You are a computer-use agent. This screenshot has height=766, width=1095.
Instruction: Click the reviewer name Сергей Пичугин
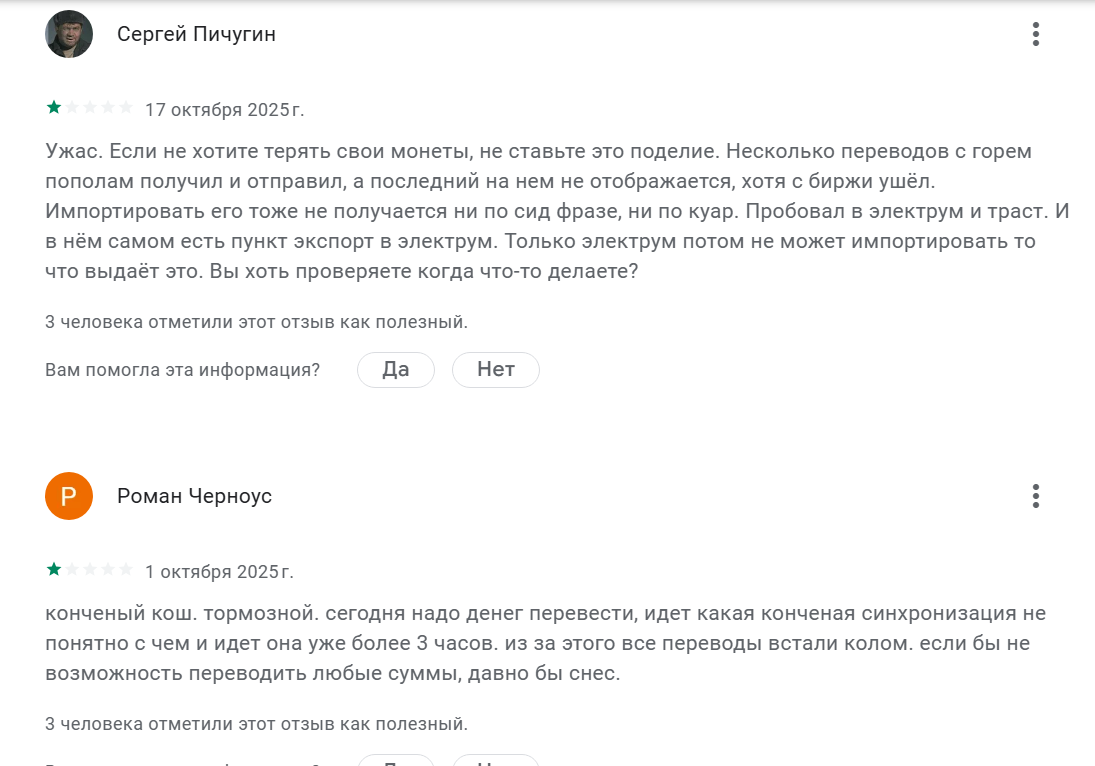click(196, 35)
